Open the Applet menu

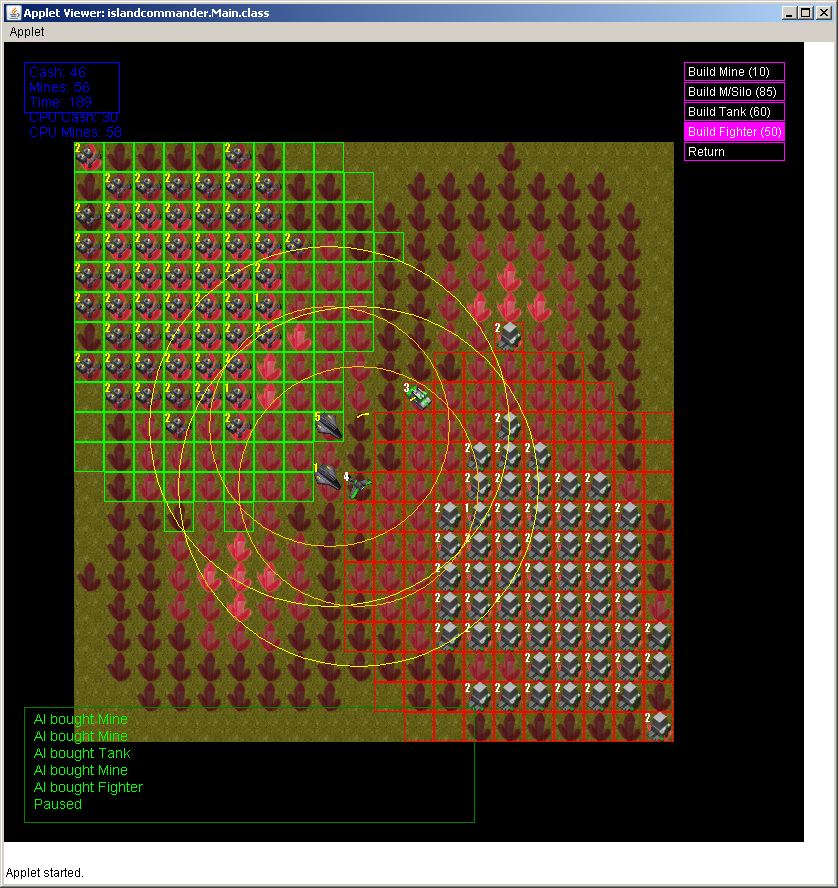(27, 32)
